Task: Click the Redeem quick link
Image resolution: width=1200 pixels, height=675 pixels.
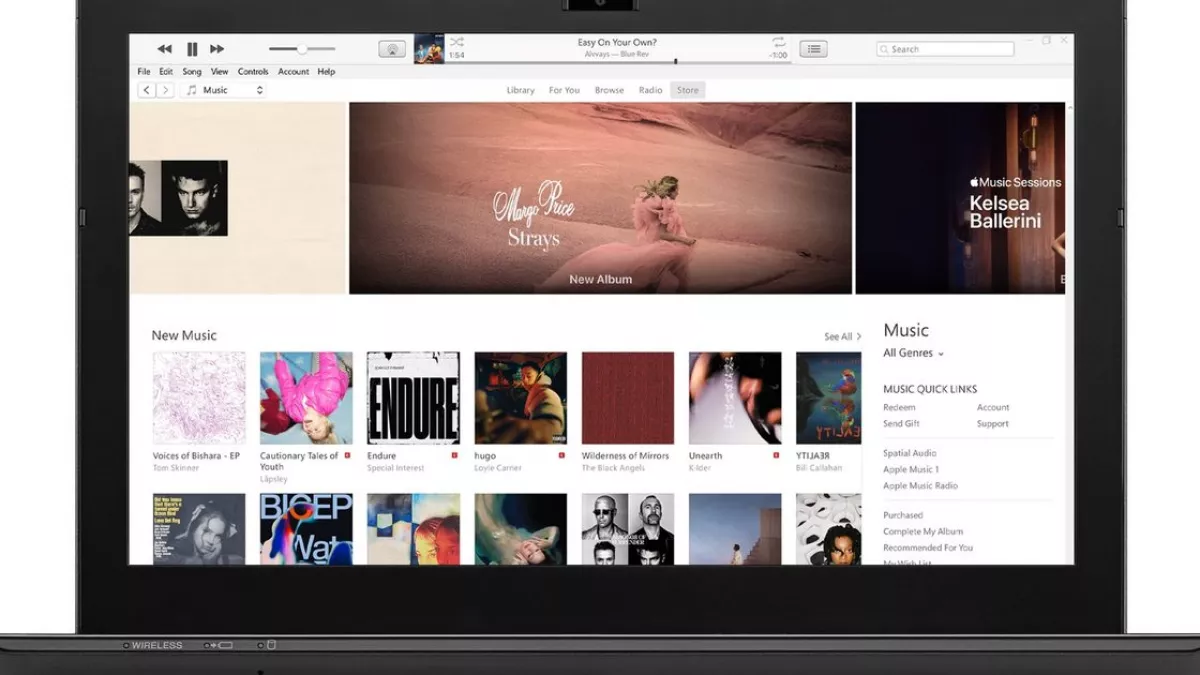Action: [x=899, y=408]
